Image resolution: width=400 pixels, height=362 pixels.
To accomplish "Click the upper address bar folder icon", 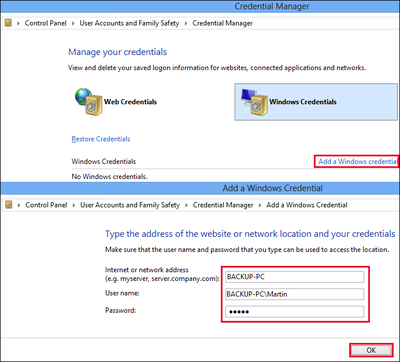I will click(x=9, y=23).
